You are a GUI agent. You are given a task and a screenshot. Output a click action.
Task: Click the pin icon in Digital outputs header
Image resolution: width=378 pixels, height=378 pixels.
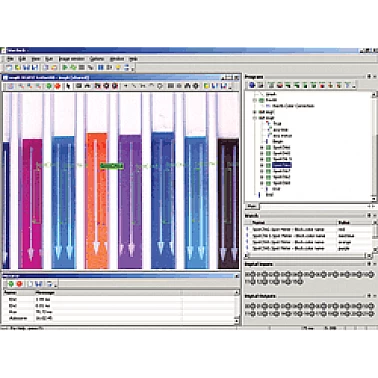pyautogui.click(x=369, y=296)
